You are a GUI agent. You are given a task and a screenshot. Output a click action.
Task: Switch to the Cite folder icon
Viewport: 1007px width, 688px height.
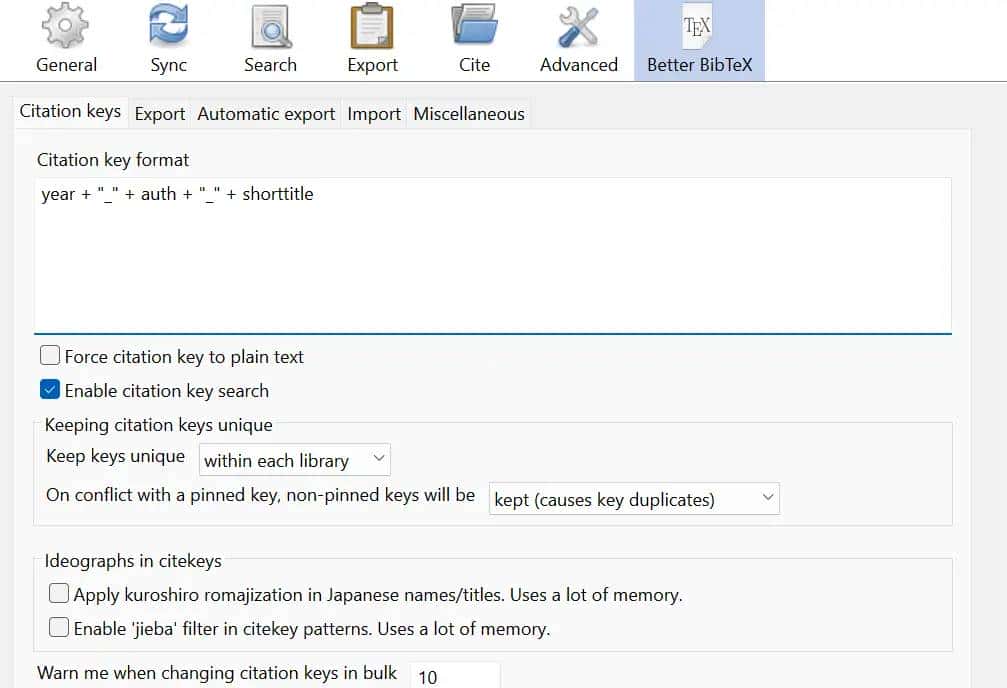[474, 28]
